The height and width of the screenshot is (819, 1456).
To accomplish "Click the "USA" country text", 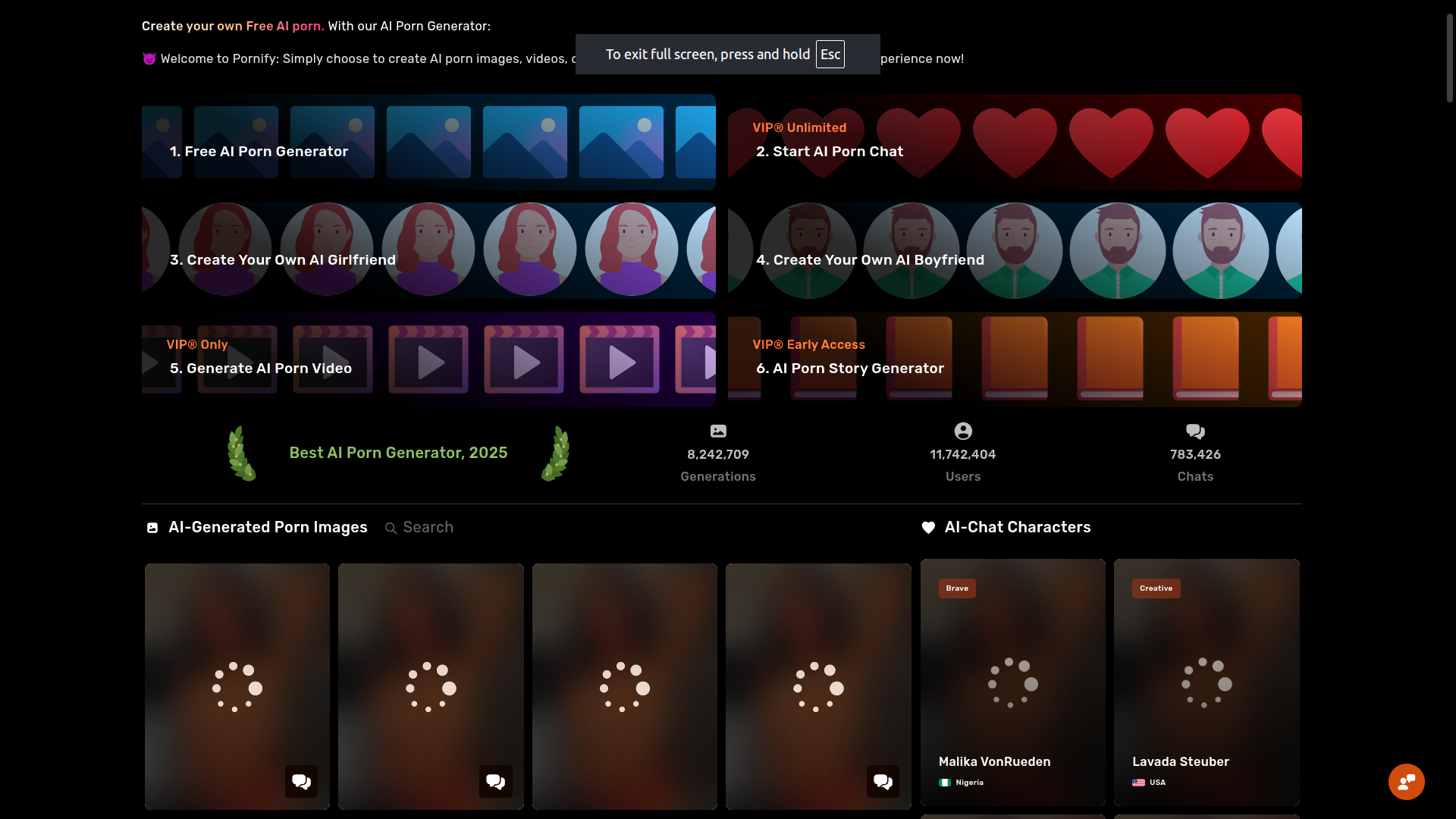I will tap(1157, 783).
